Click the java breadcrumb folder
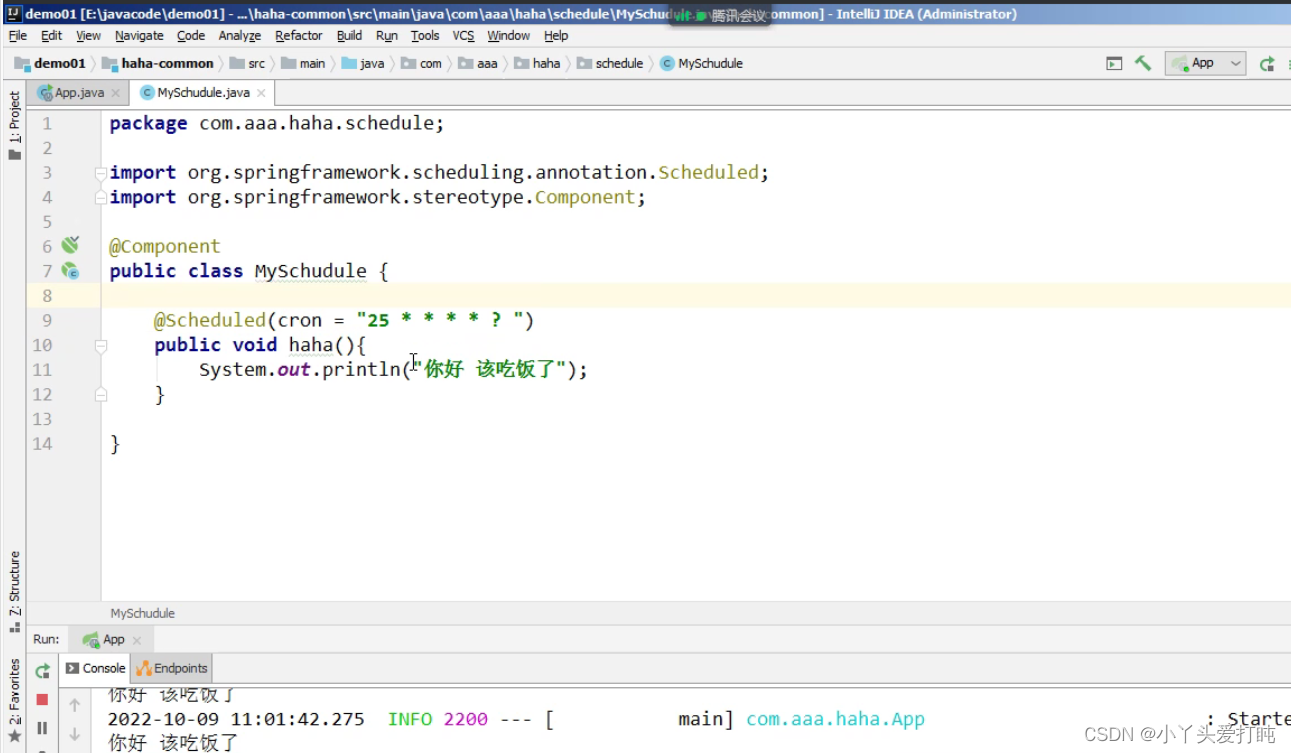Screen dimensions: 1291x753 pyautogui.click(x=363, y=63)
